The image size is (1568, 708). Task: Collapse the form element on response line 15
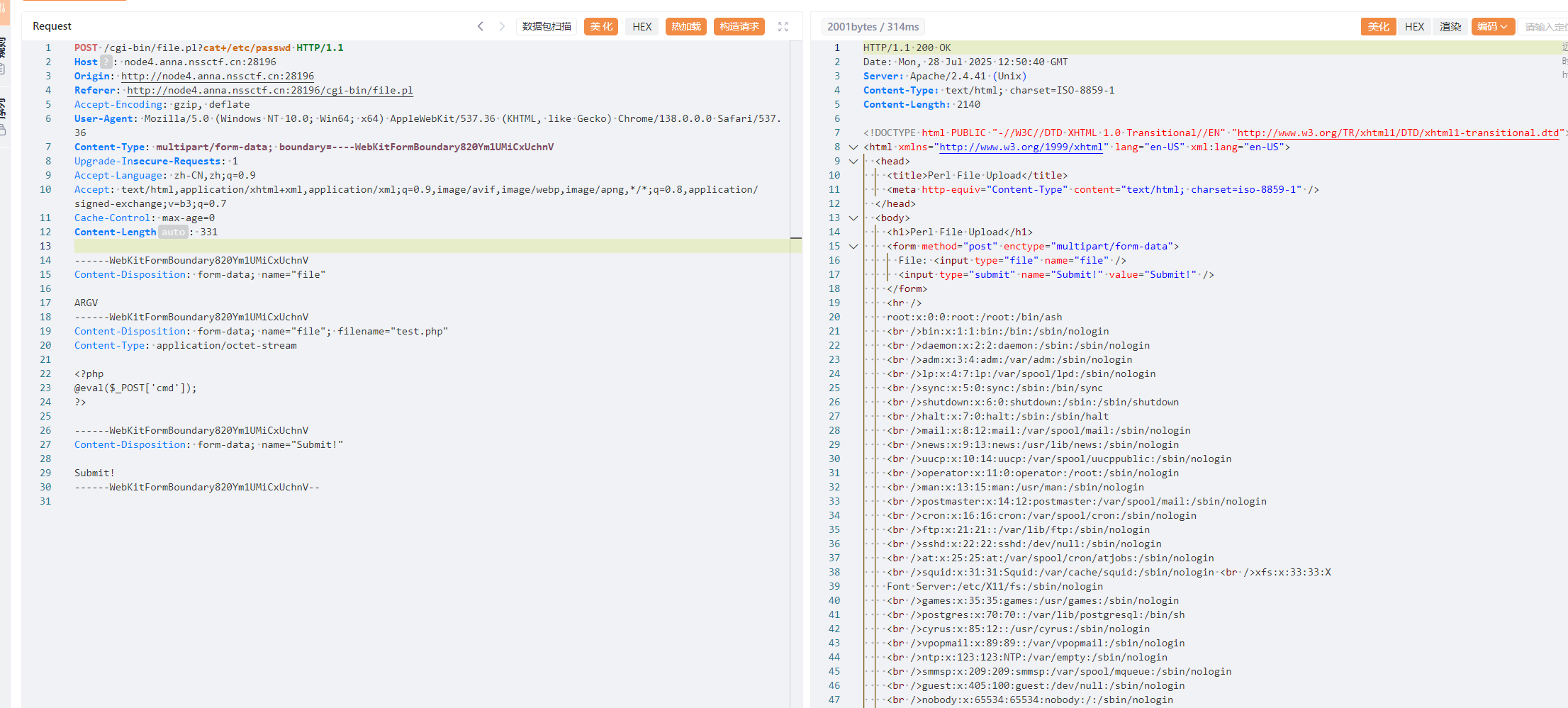(x=853, y=246)
